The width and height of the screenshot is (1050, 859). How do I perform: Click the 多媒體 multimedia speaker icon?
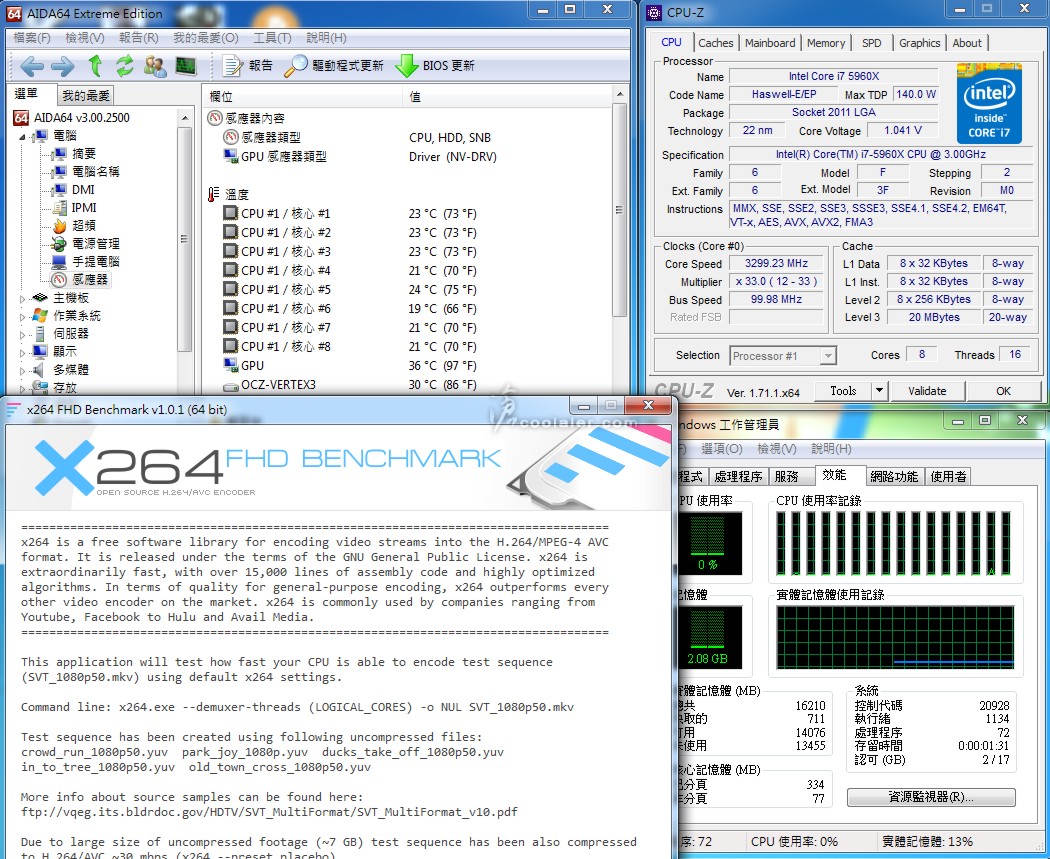click(x=40, y=370)
